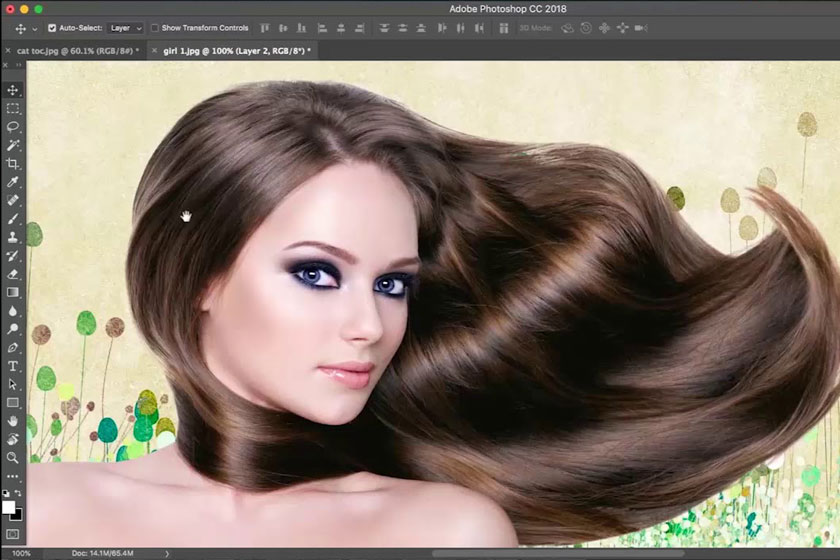The width and height of the screenshot is (840, 560).
Task: Select the Gradient tool
Action: pos(13,292)
